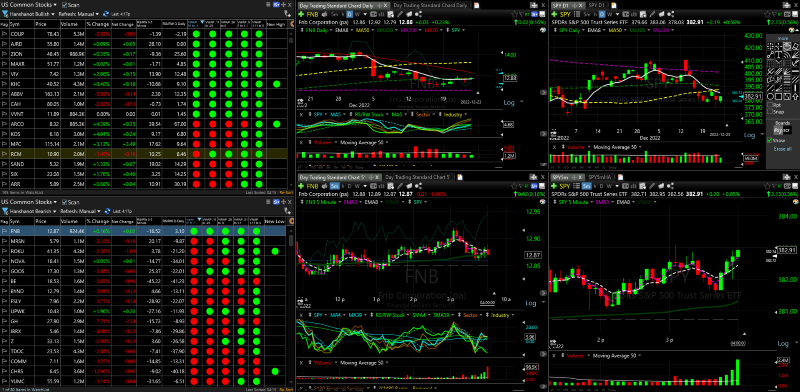The width and height of the screenshot is (800, 392).
Task: Uncheck the Show checkbox in drawing tools
Action: [x=769, y=140]
